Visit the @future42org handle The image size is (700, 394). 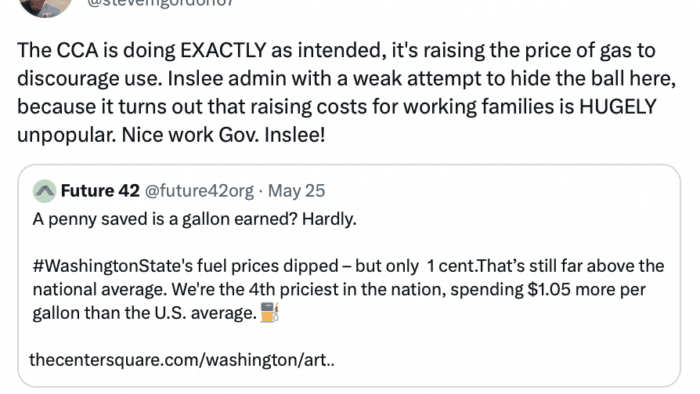[x=200, y=191]
